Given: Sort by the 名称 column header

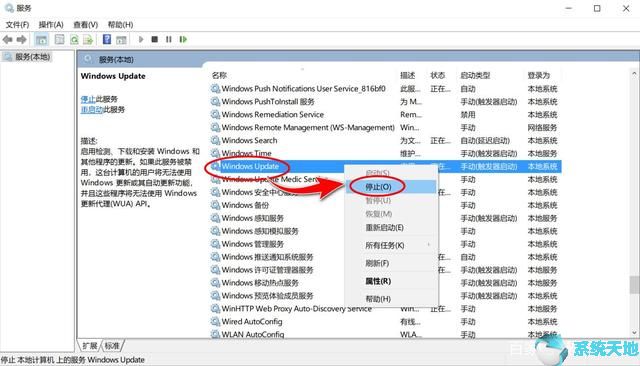Looking at the screenshot, I should (x=219, y=75).
